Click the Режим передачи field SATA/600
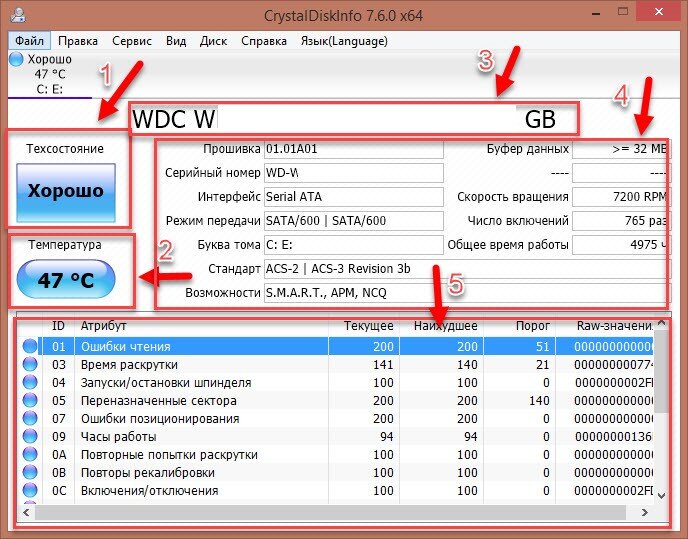 tap(354, 221)
